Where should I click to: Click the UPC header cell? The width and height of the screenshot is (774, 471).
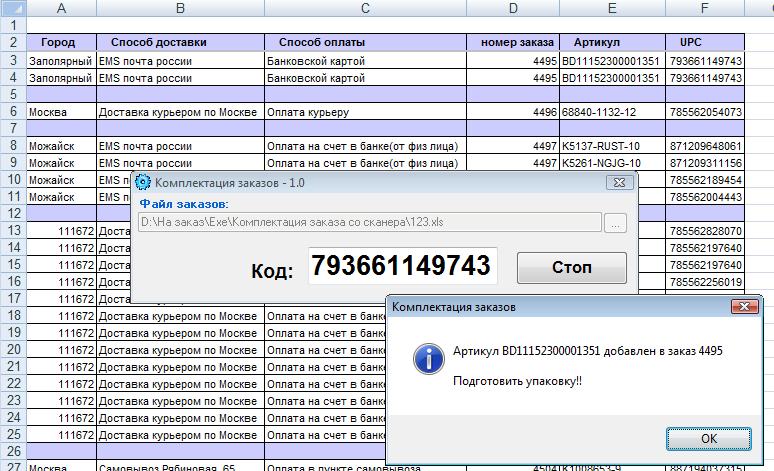click(x=704, y=42)
